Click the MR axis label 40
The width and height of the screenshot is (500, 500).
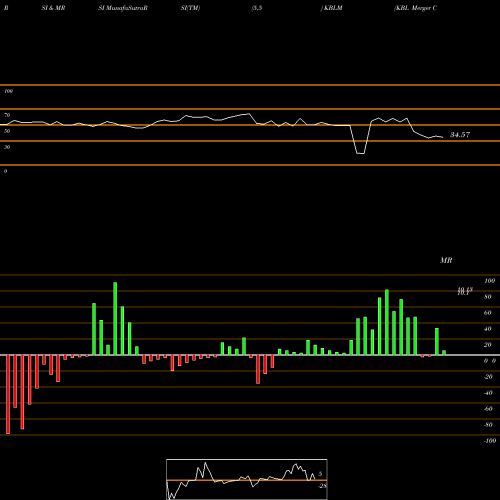(x=488, y=329)
